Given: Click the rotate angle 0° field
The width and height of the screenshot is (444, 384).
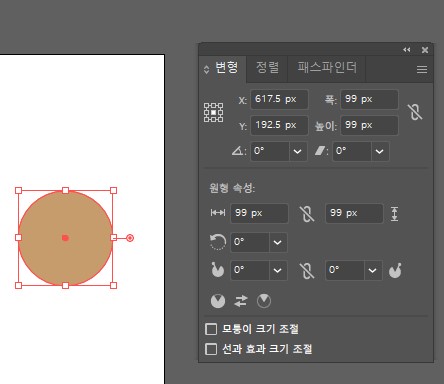Looking at the screenshot, I should (270, 151).
